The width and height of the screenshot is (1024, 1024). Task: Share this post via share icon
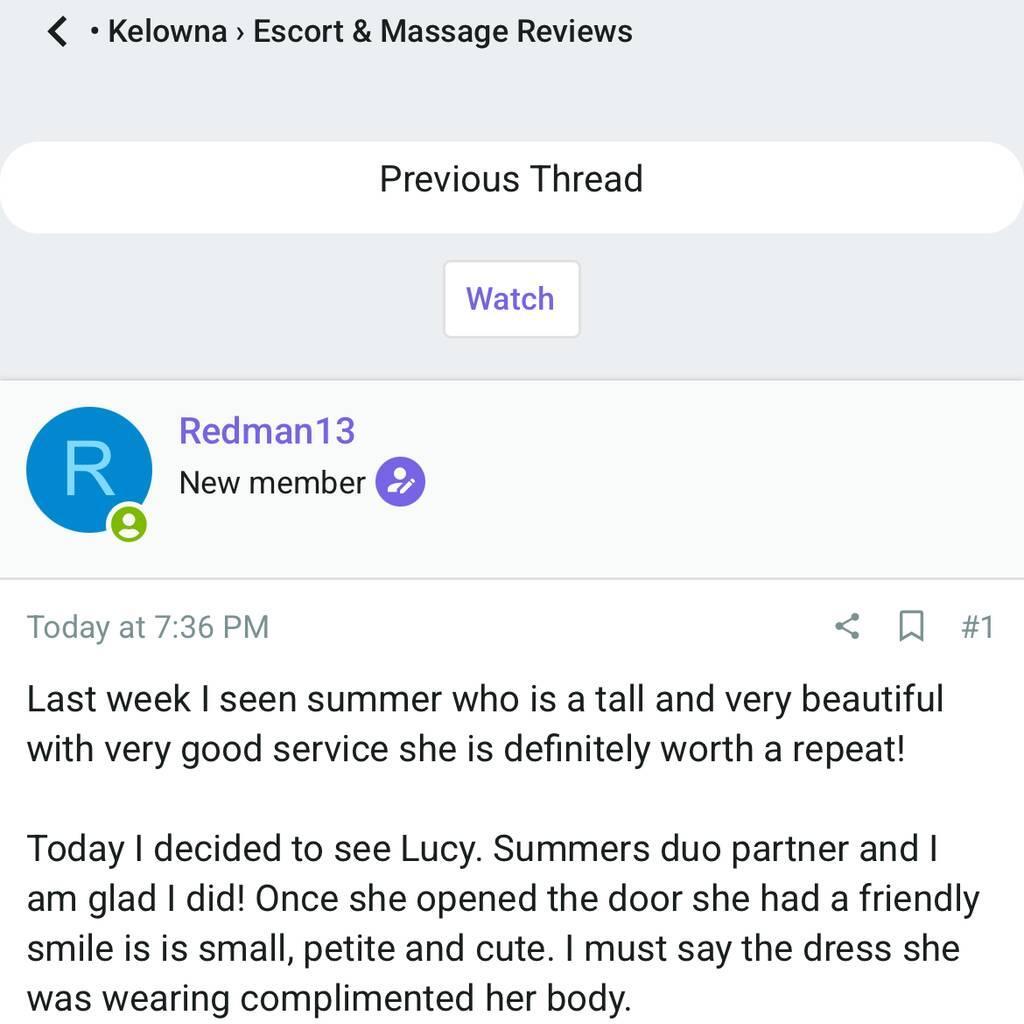tap(847, 627)
